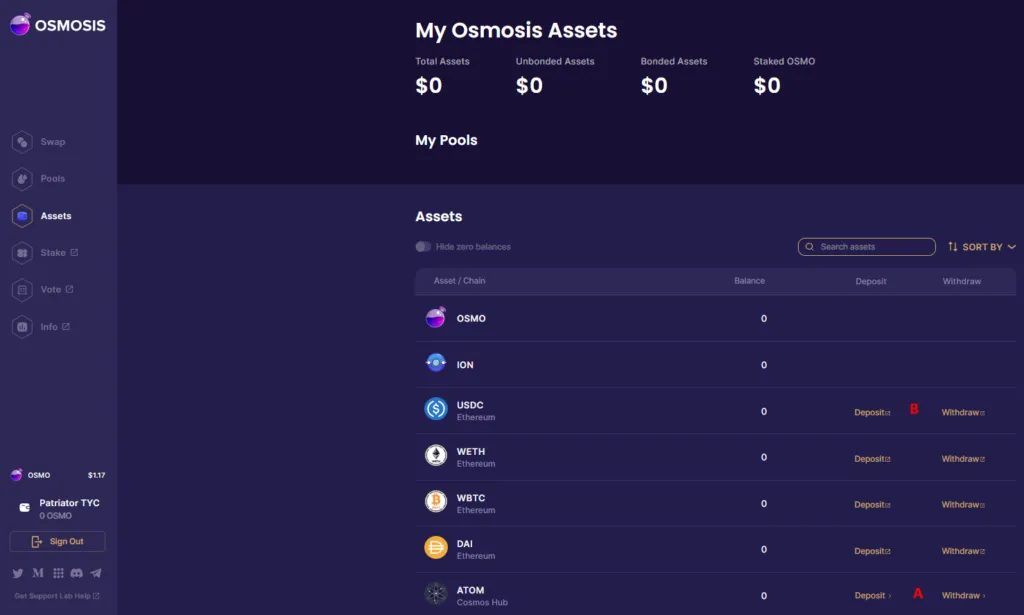Click the Vote icon in the sidebar
1024x615 pixels.
point(22,289)
